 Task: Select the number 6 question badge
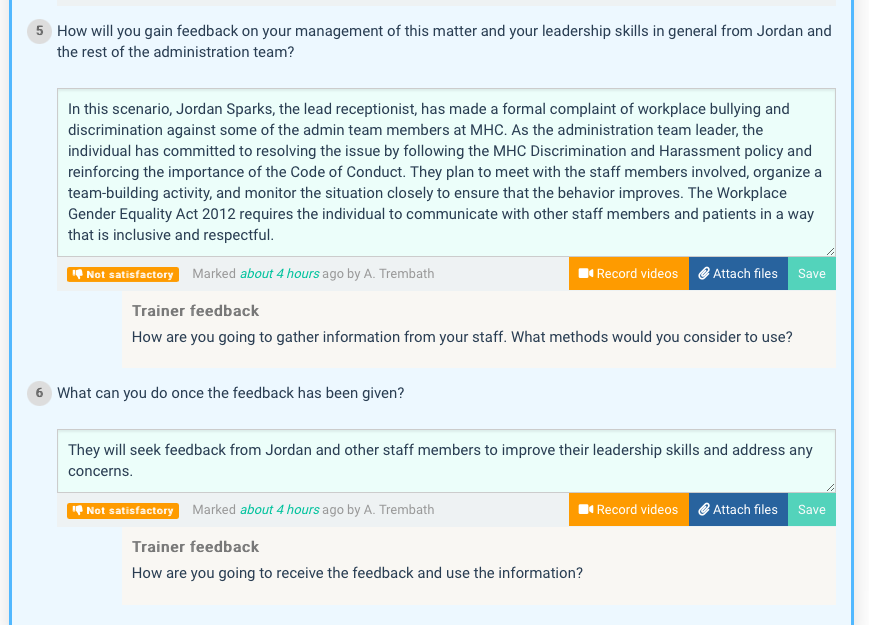point(40,393)
